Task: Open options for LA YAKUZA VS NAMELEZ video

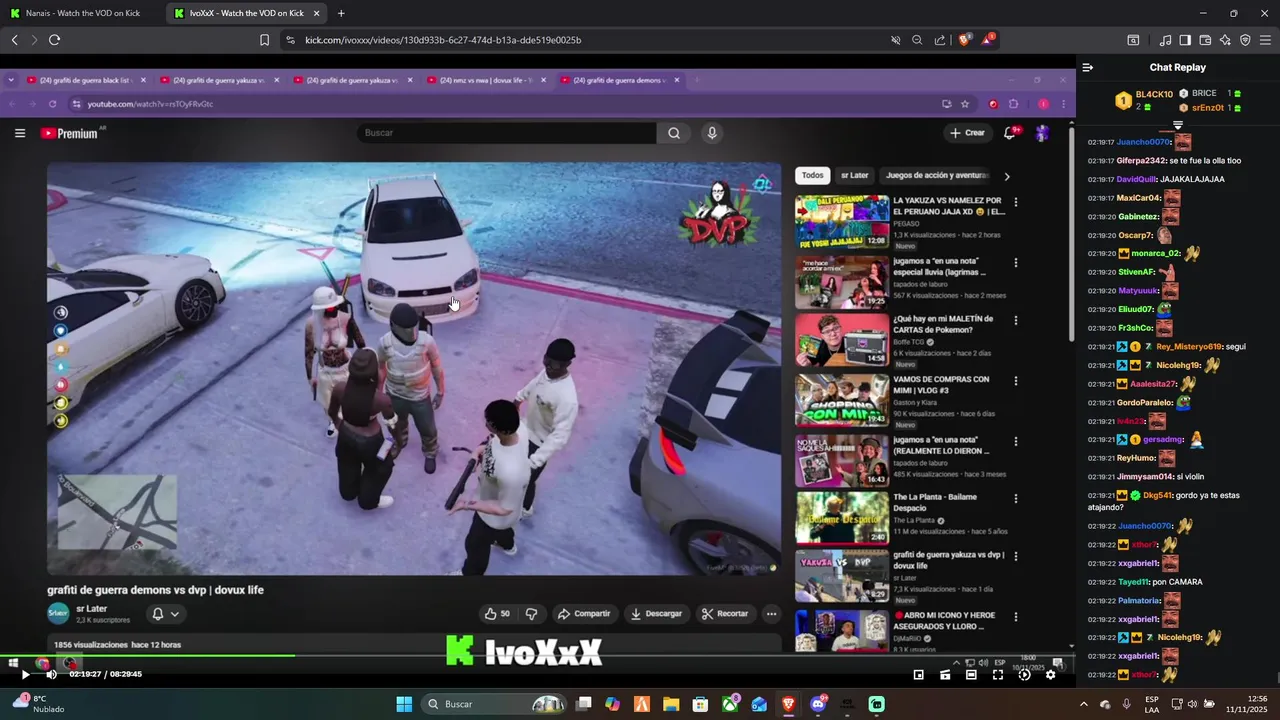Action: click(1016, 202)
